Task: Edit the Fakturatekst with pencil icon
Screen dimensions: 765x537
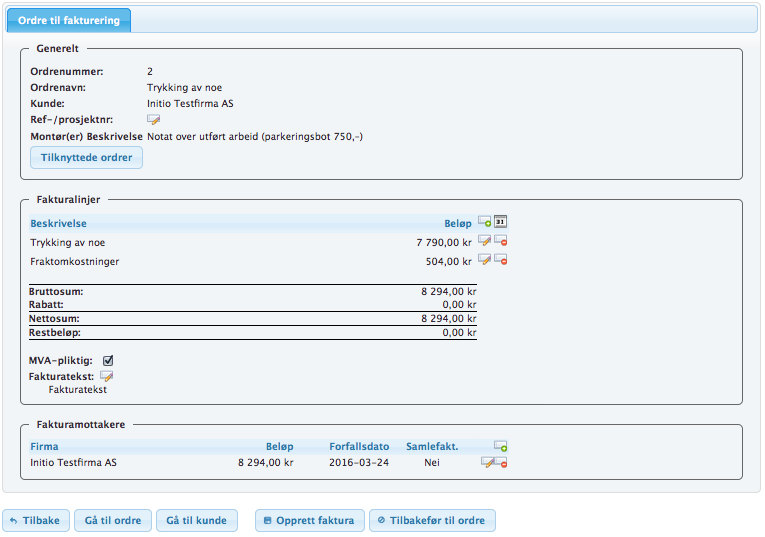Action: click(x=106, y=376)
